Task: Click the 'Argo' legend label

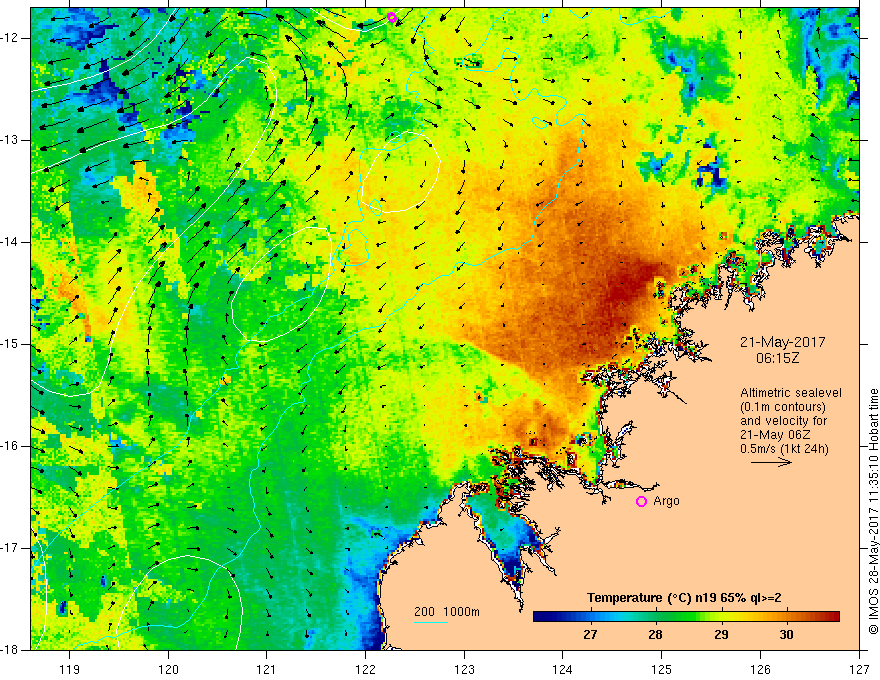Action: click(x=666, y=501)
